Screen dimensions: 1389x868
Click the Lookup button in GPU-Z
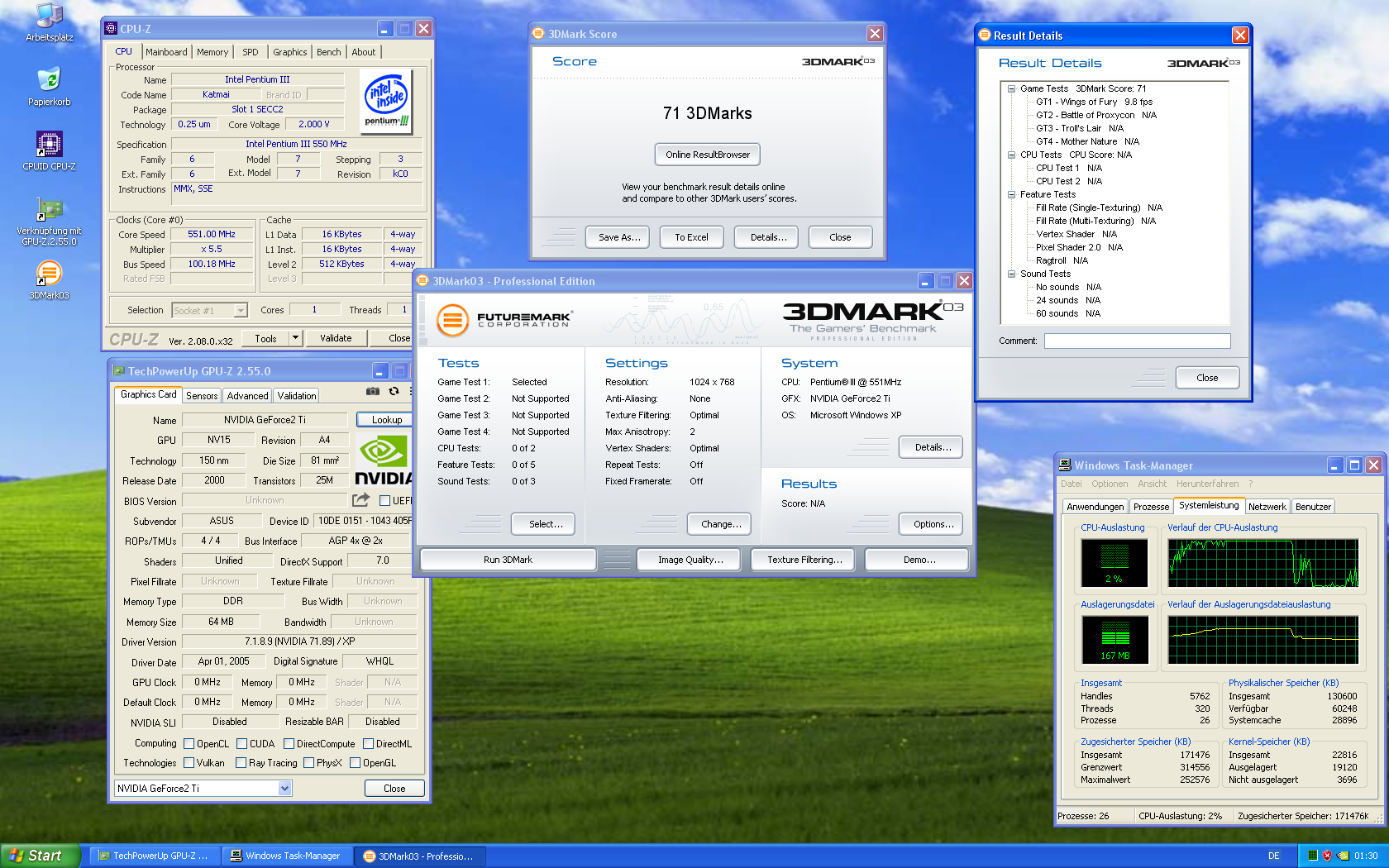point(387,420)
